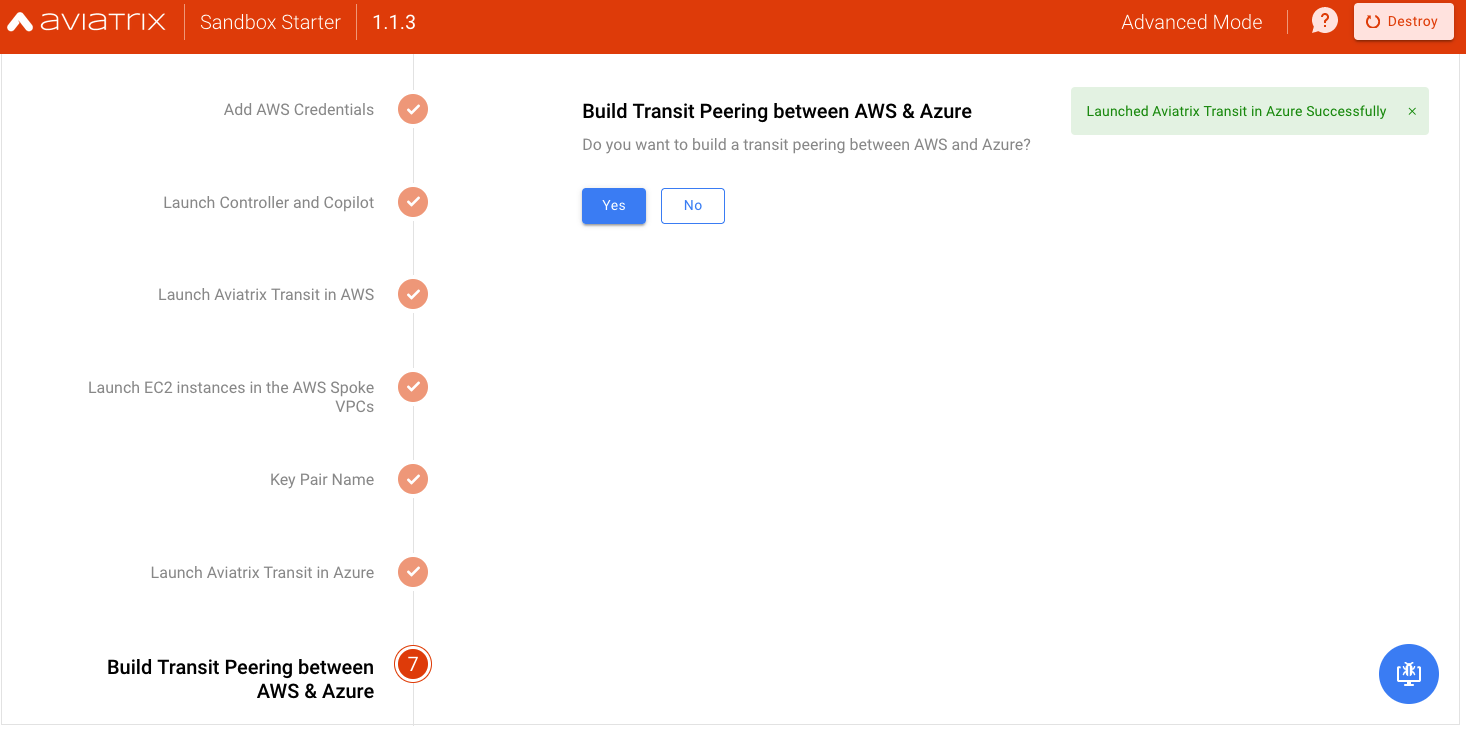This screenshot has height=732, width=1466.
Task: Select the Launch Controller and Copilot label
Action: (x=269, y=203)
